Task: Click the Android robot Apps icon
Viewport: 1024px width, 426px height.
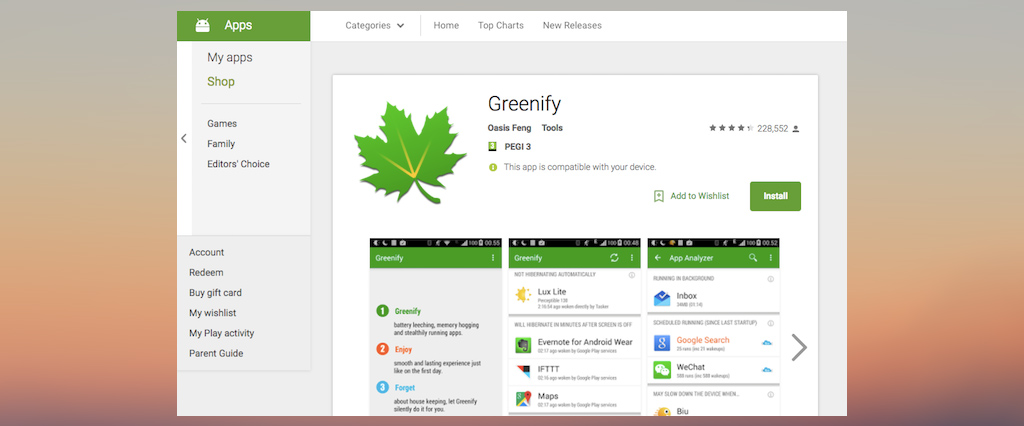Action: point(203,25)
